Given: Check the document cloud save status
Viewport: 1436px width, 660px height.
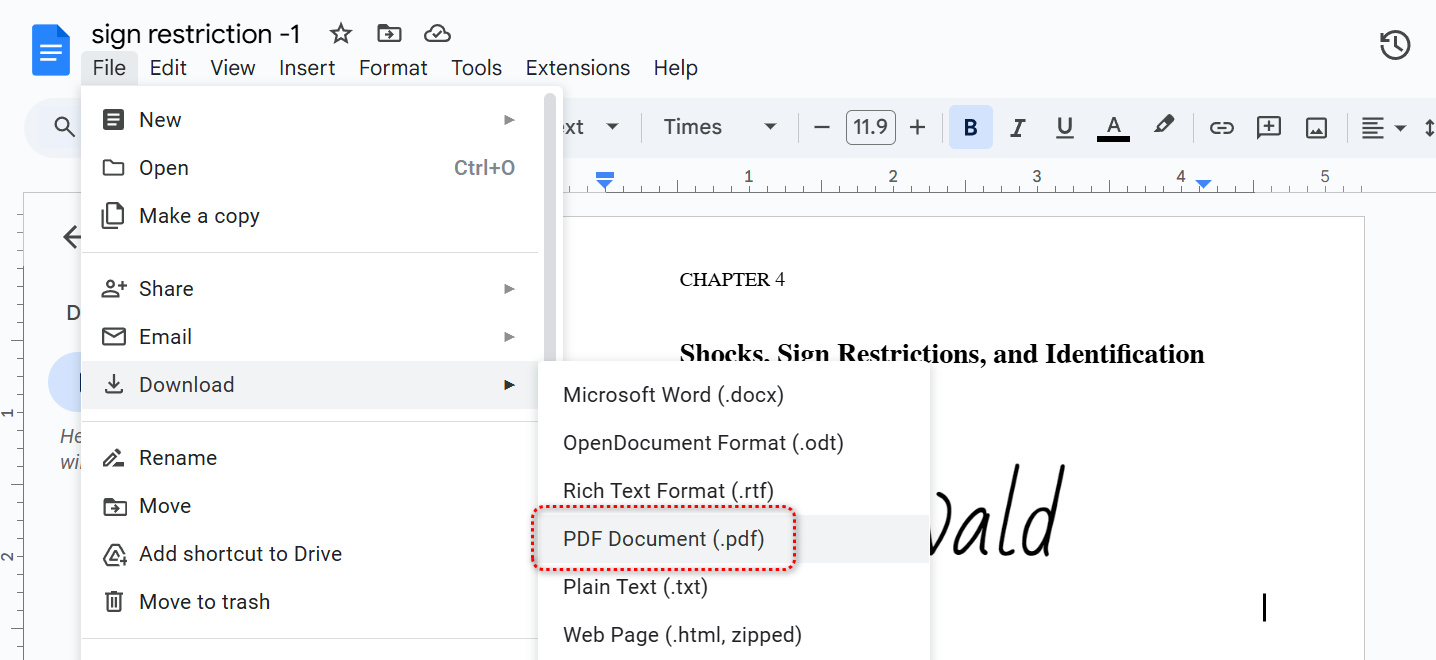Looking at the screenshot, I should tap(437, 33).
